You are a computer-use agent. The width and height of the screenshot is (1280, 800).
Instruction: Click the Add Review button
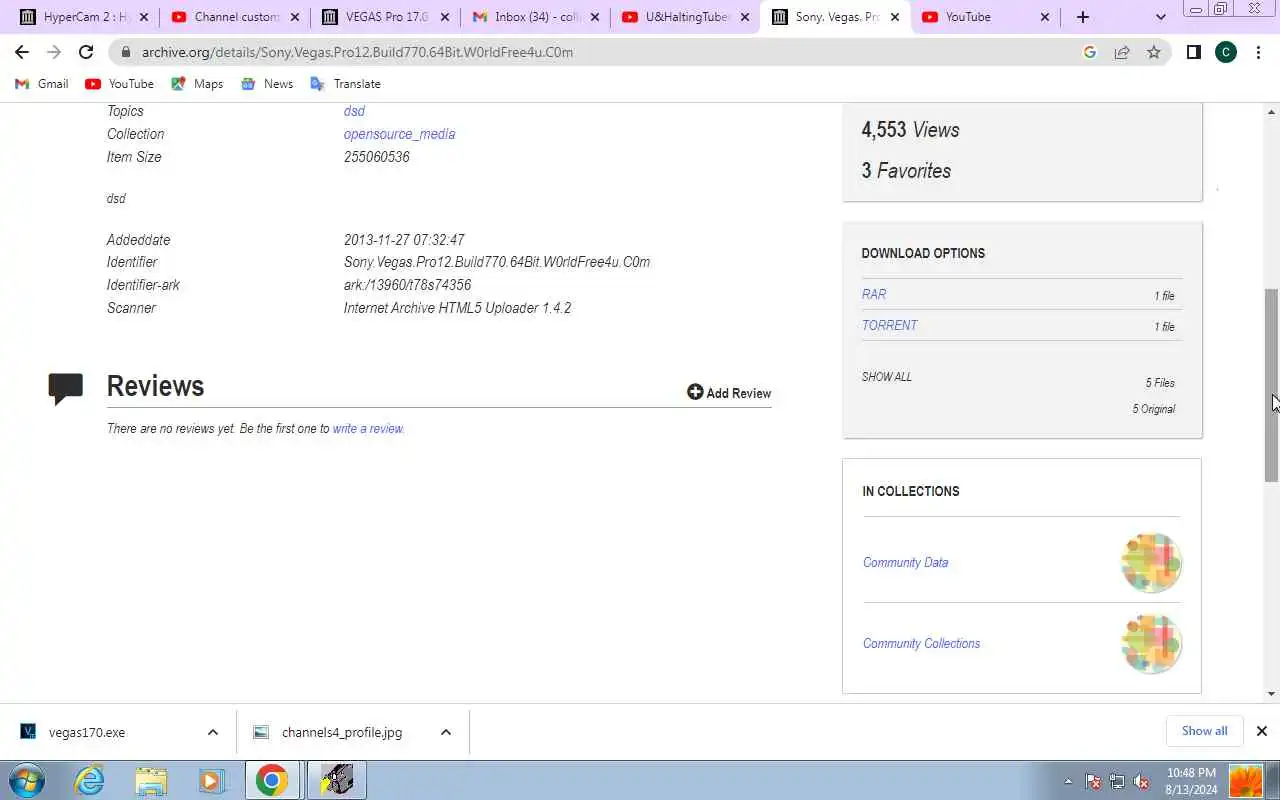(729, 393)
